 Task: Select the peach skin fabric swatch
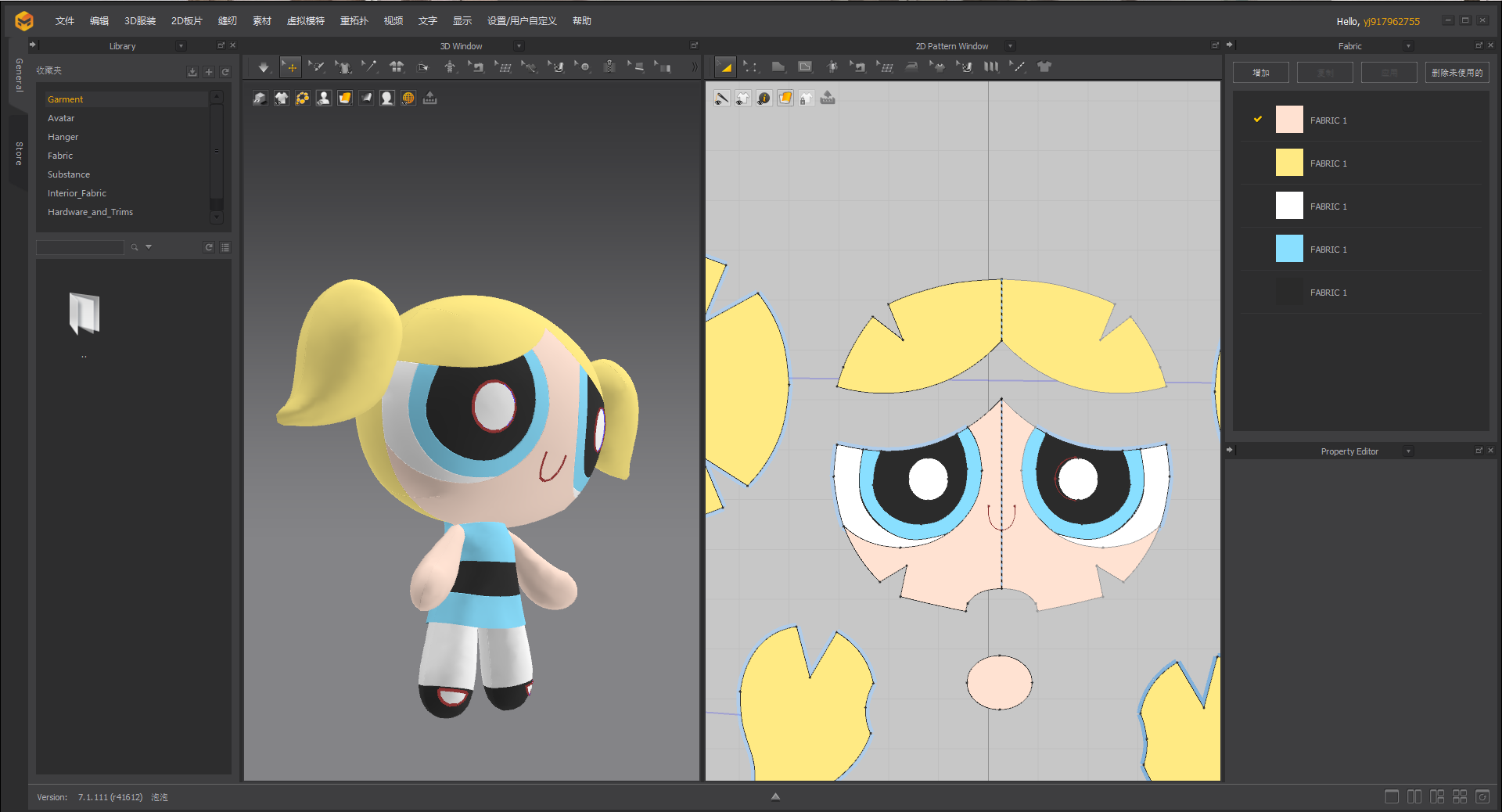click(1289, 120)
